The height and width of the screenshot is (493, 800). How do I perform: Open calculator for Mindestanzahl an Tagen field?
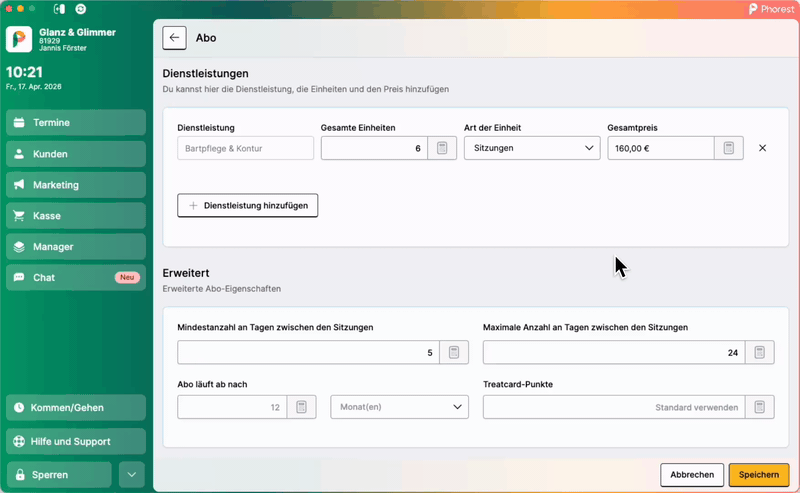[454, 352]
